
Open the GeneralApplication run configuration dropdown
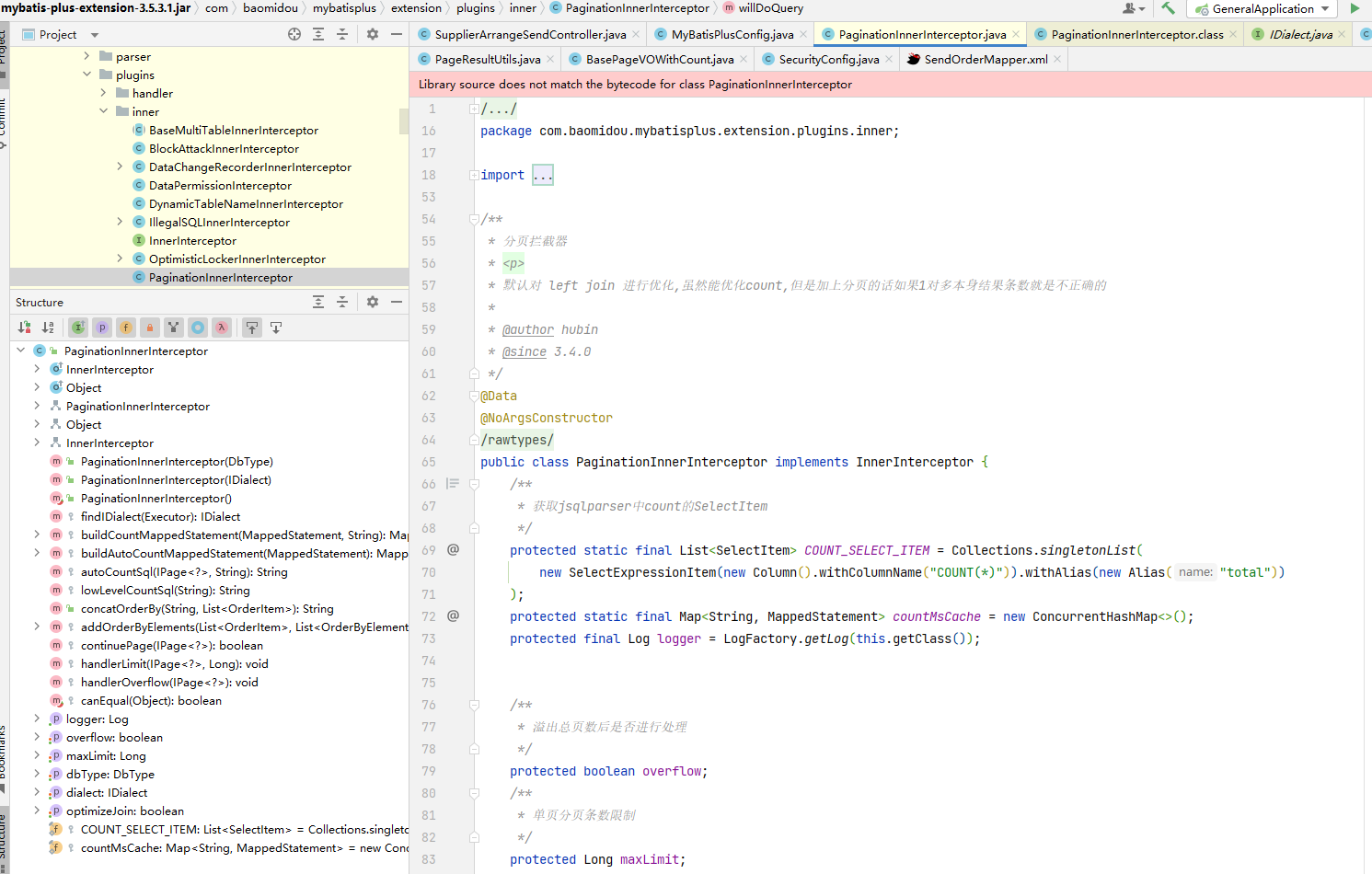pyautogui.click(x=1262, y=8)
